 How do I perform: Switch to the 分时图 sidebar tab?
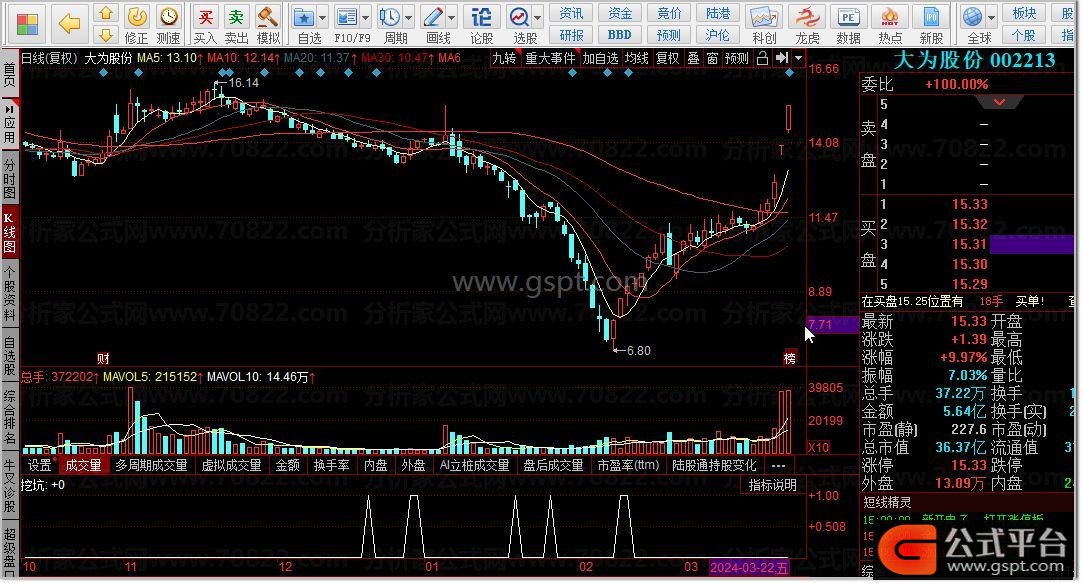pyautogui.click(x=10, y=178)
